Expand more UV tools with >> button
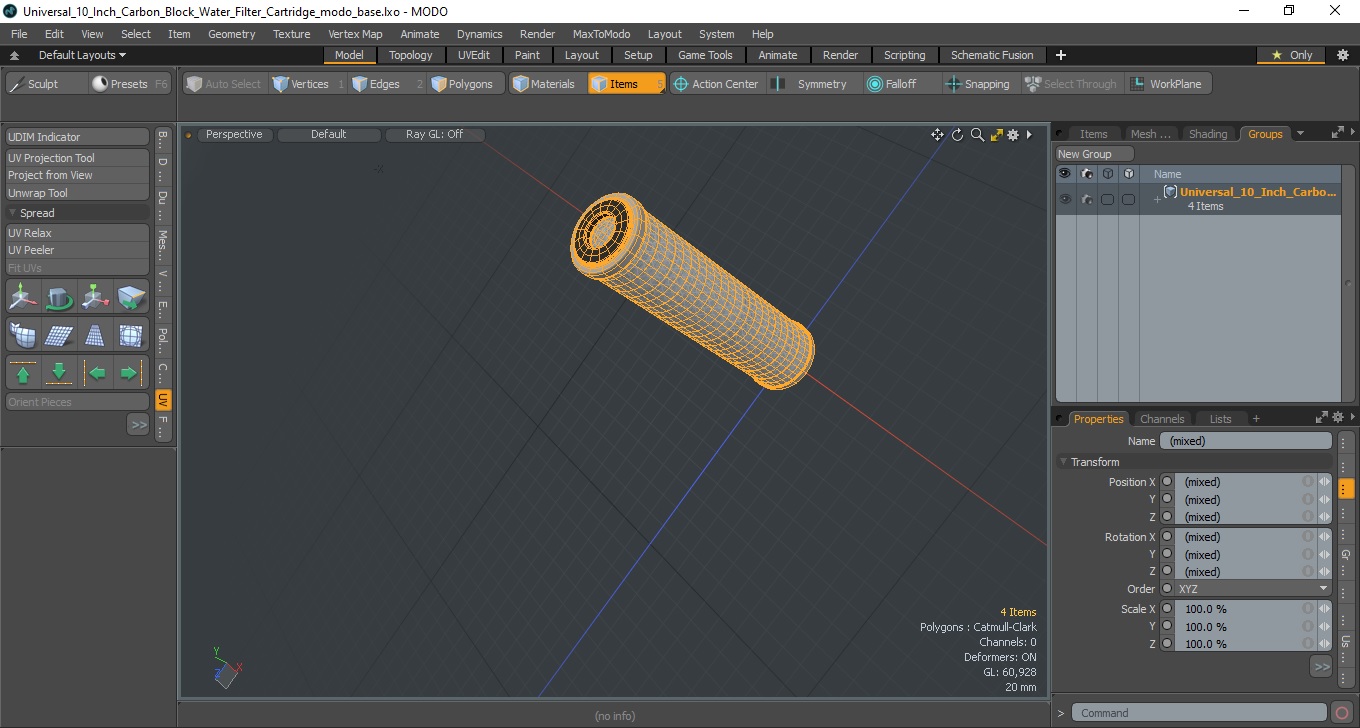 tap(138, 425)
